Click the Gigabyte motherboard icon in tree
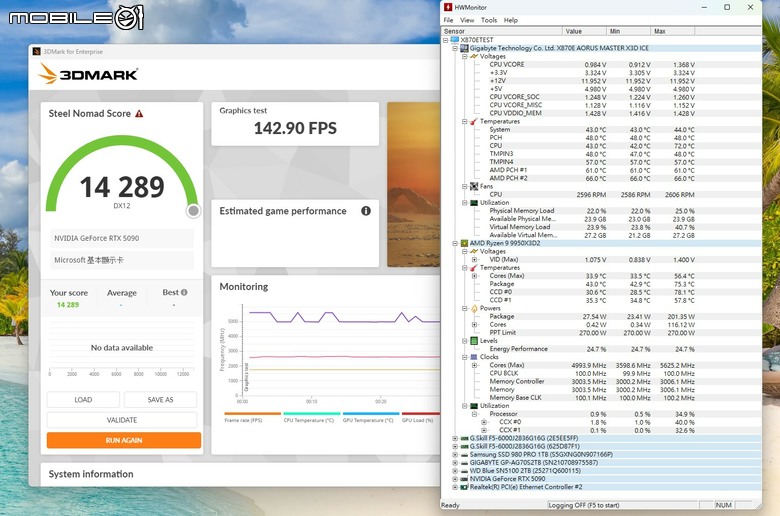The image size is (780, 516). click(x=464, y=48)
